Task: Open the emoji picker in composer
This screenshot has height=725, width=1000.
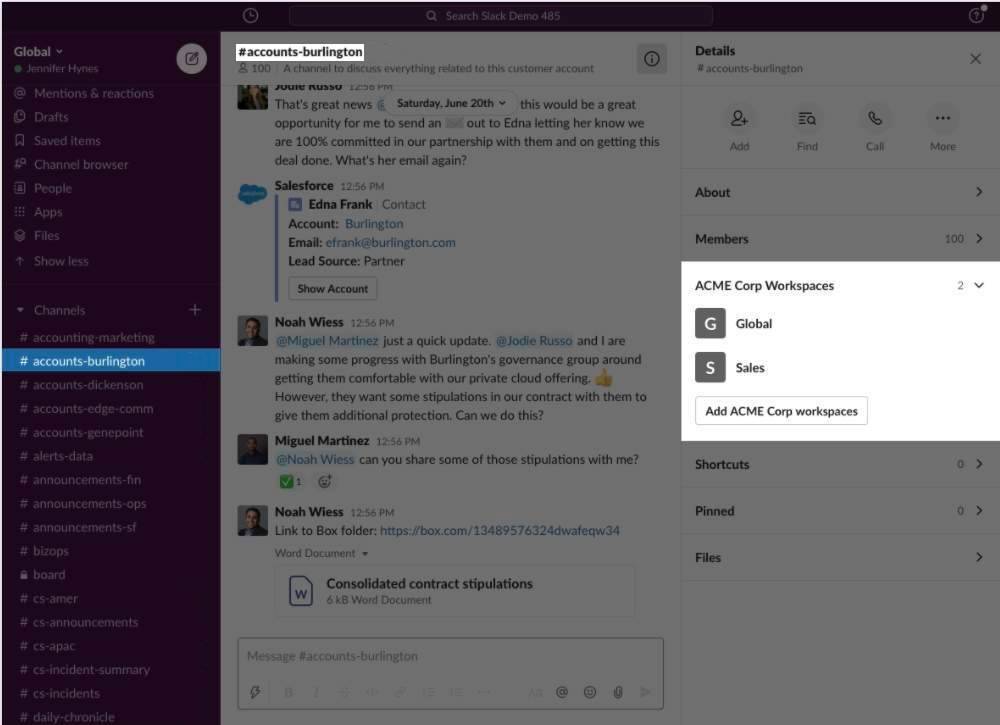Action: (x=590, y=692)
